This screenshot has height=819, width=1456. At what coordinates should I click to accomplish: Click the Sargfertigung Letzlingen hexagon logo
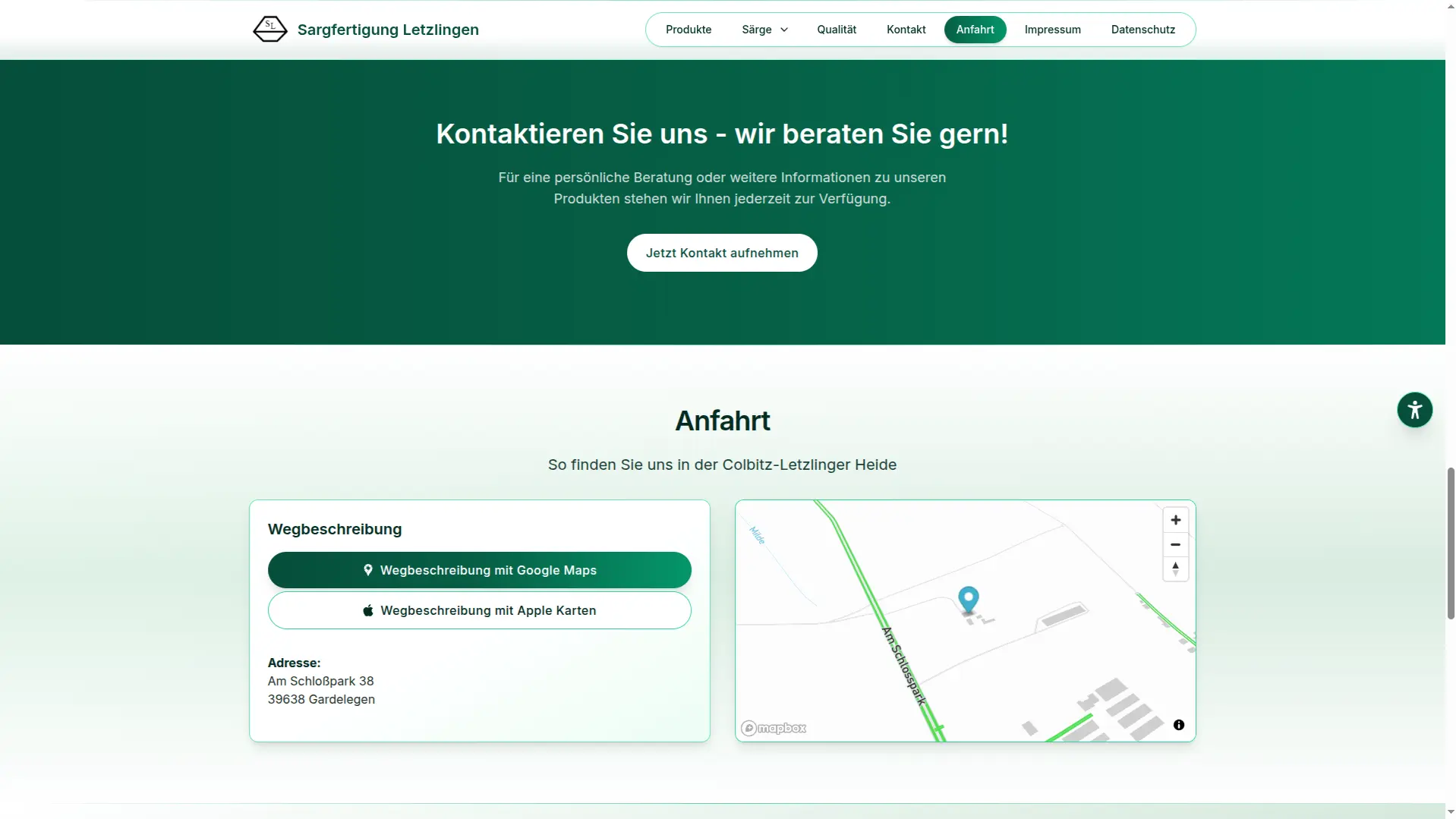point(269,29)
